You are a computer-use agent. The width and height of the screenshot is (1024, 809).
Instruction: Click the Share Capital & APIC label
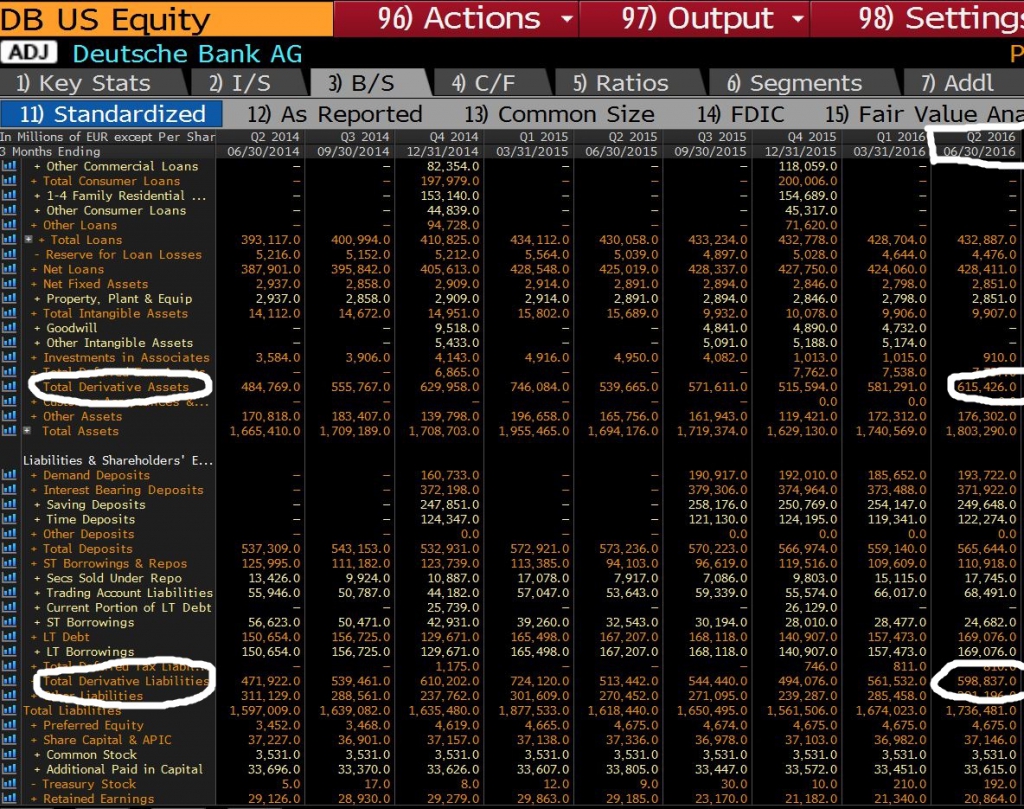(107, 739)
